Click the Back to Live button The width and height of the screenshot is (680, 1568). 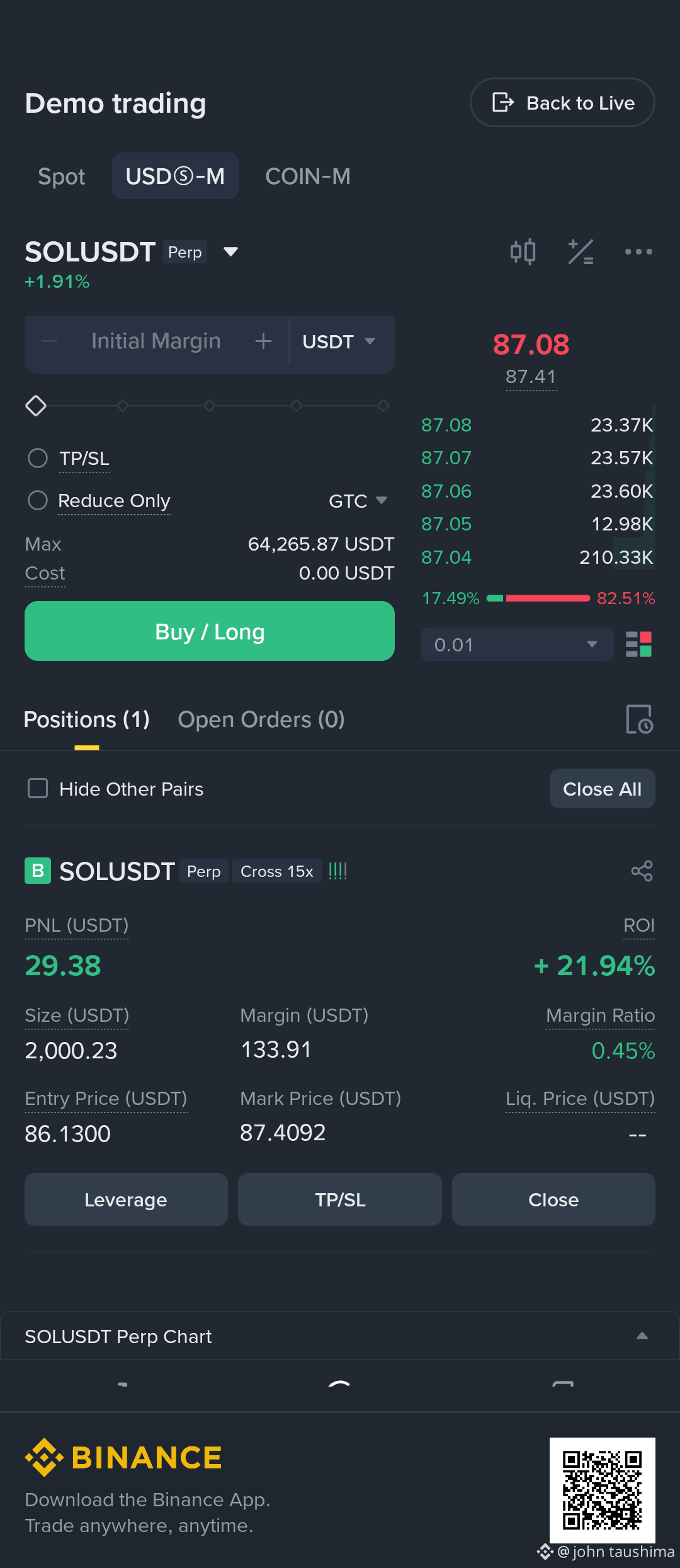click(x=562, y=103)
